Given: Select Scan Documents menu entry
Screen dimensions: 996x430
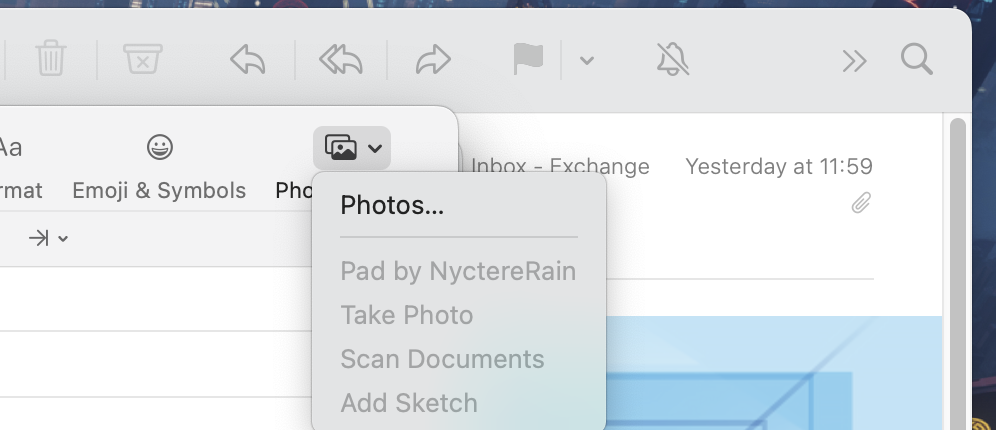Looking at the screenshot, I should coord(442,359).
